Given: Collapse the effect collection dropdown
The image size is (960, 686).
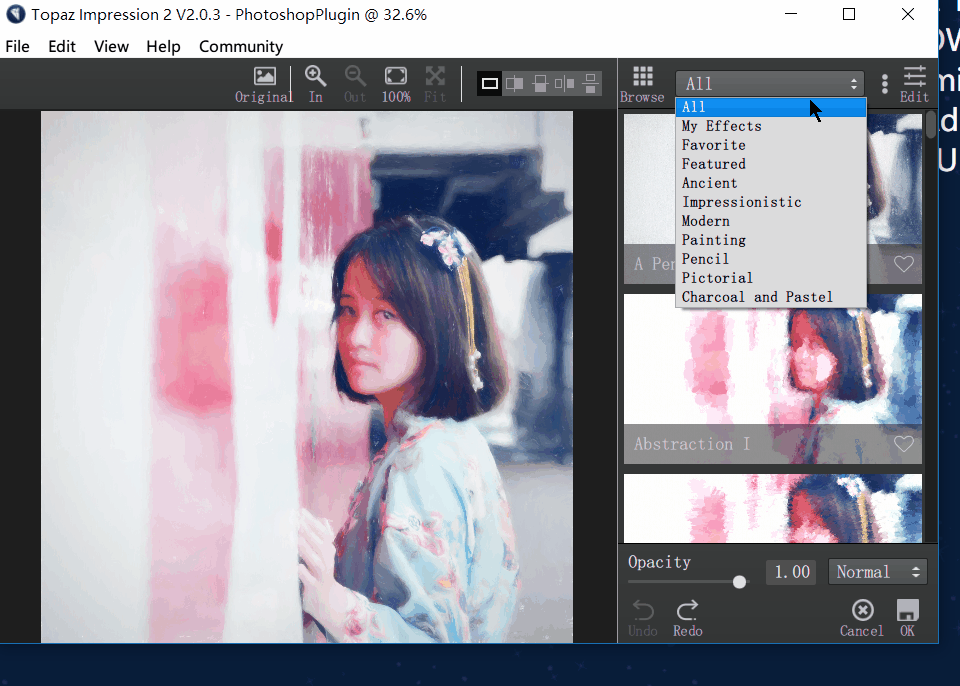Looking at the screenshot, I should point(770,83).
